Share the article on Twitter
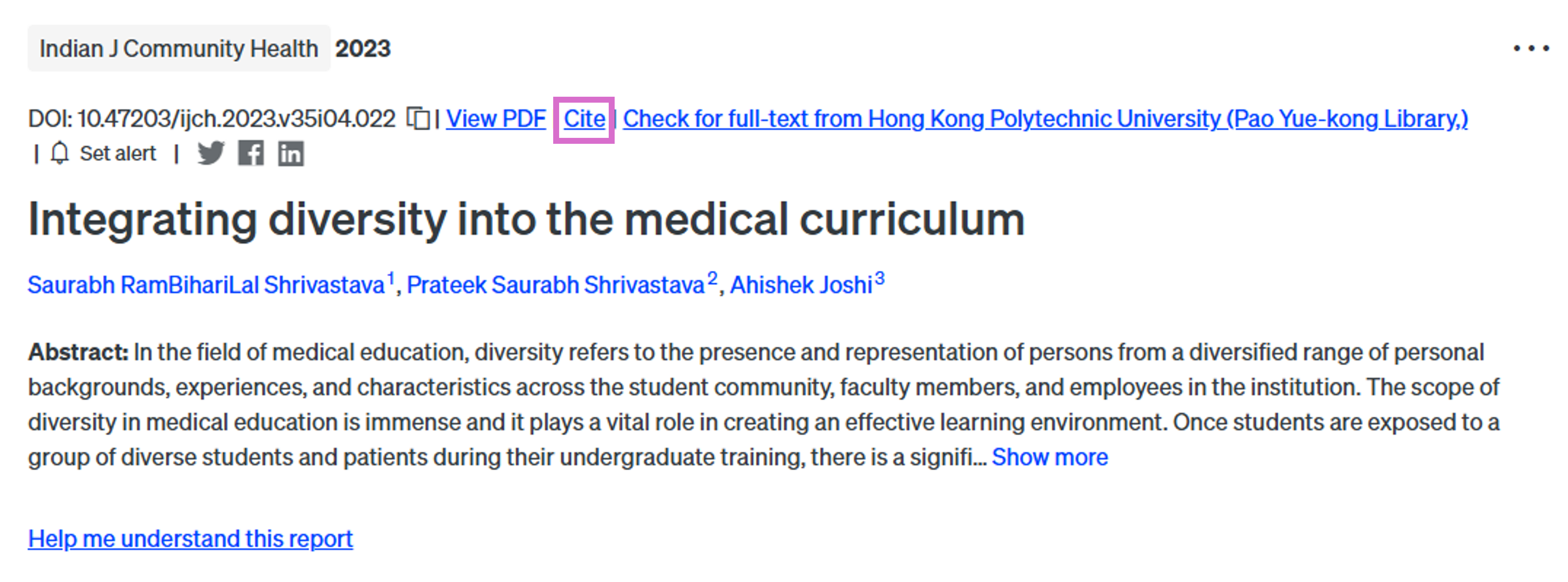The image size is (1568, 582). (211, 153)
